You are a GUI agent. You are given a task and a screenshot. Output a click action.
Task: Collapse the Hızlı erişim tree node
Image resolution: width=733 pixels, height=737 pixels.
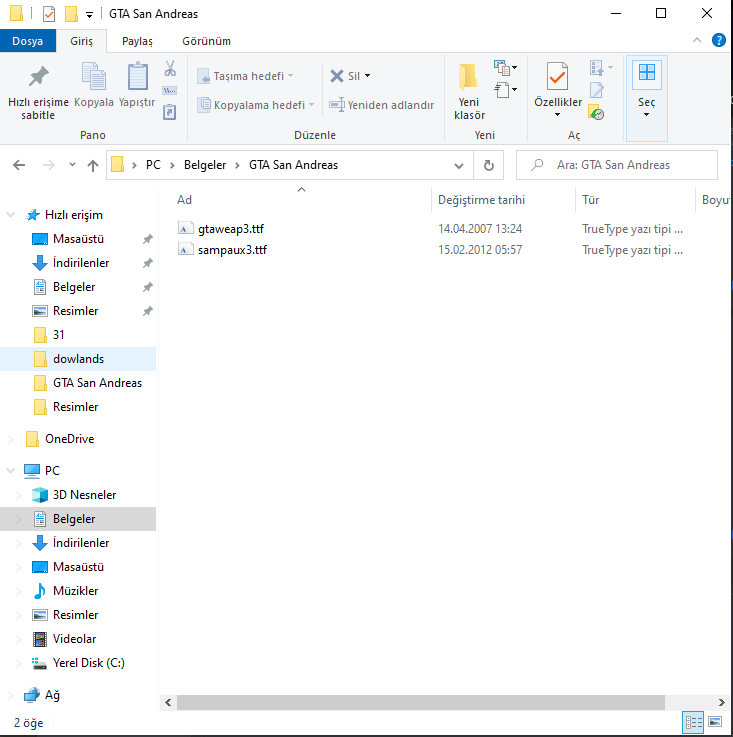(10, 215)
